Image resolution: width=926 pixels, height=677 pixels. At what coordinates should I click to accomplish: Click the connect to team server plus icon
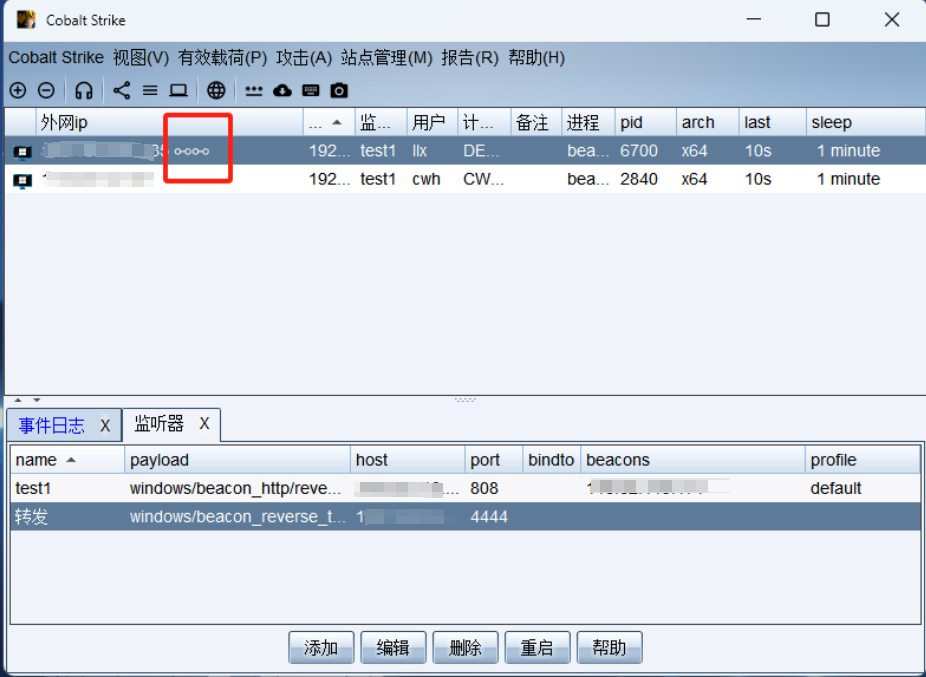coord(18,90)
